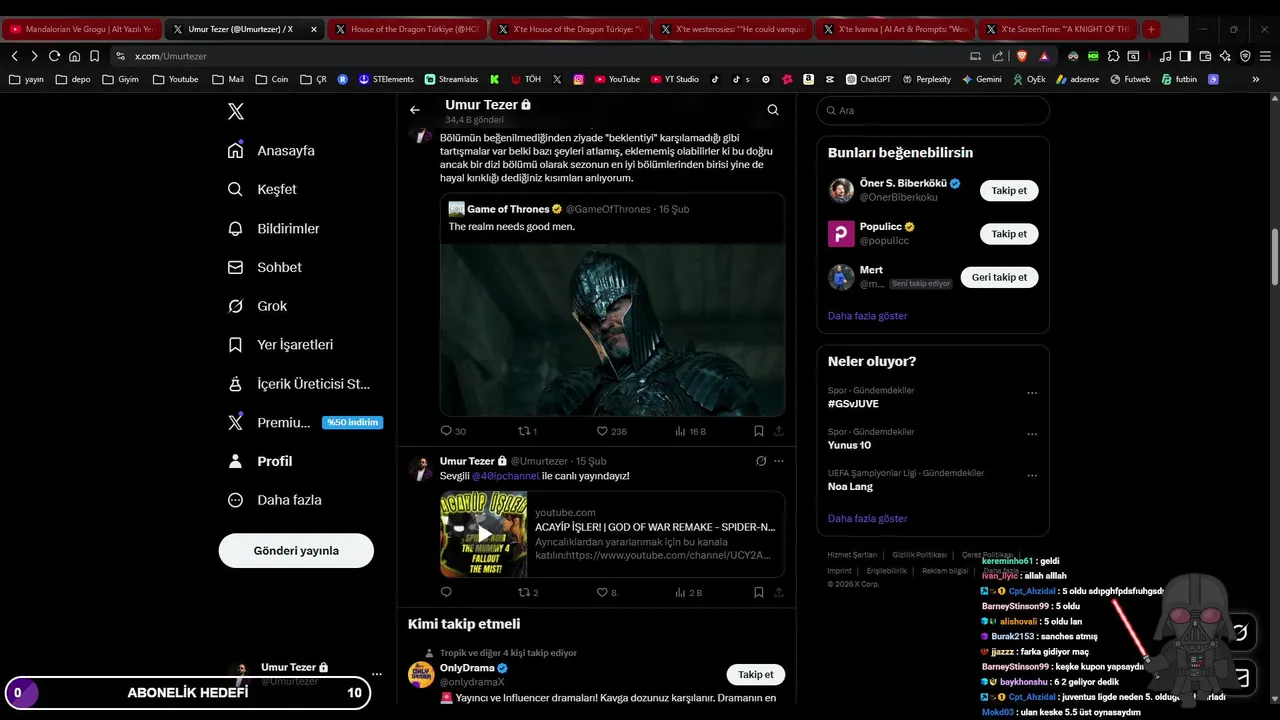Open the Giyim bookmarks folder
Screen dimensions: 1280x720
coord(120,79)
